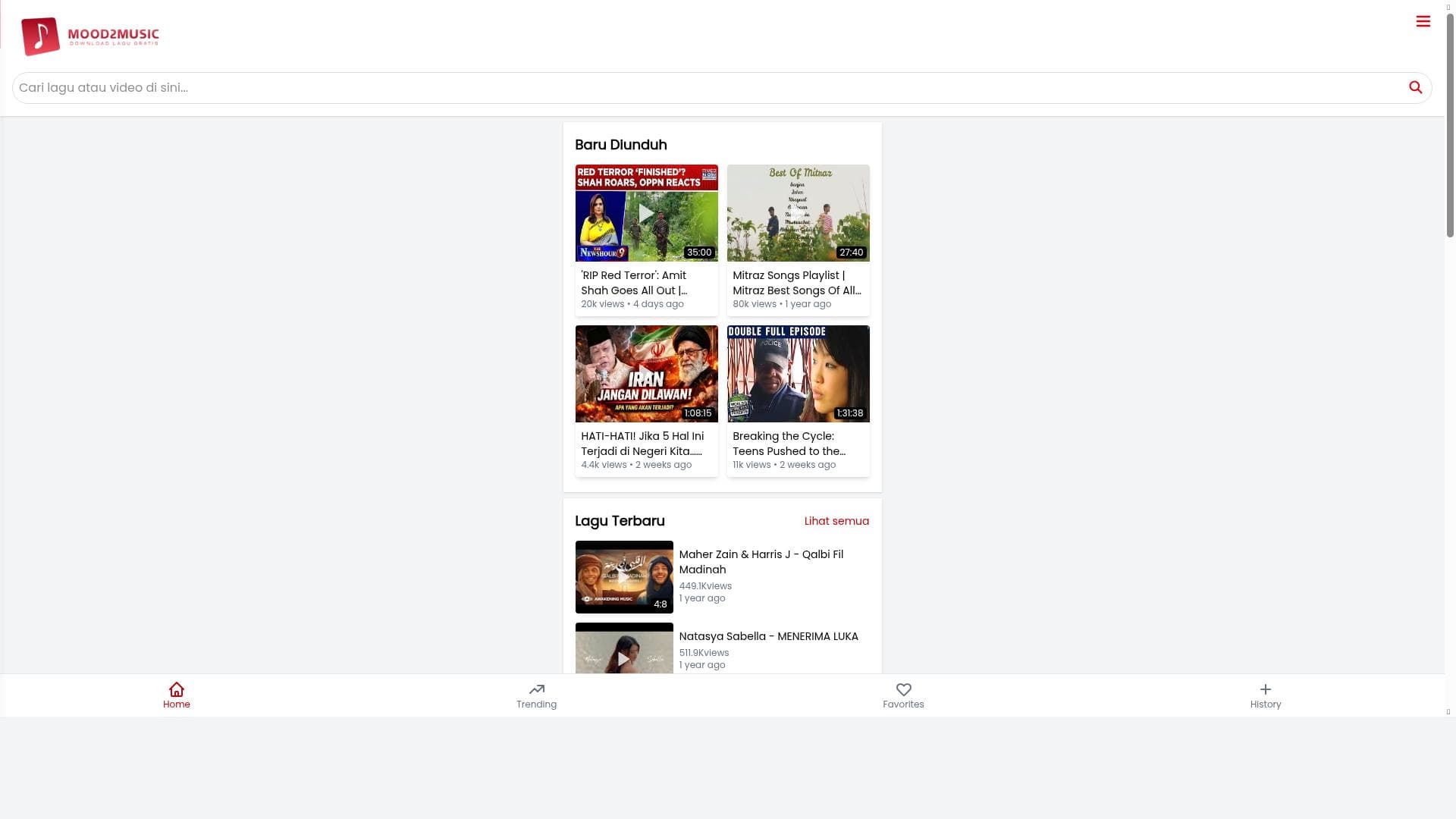Play the Red Terror news video
Image resolution: width=1456 pixels, height=819 pixels.
(x=646, y=213)
